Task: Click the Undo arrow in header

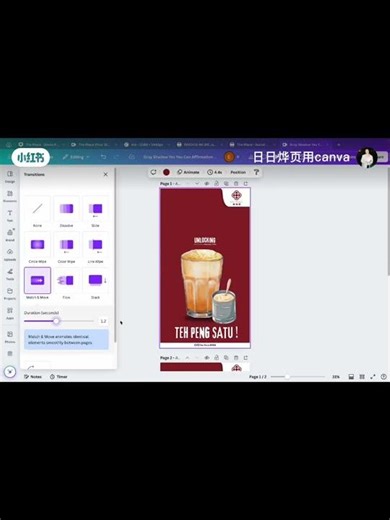Action: click(x=103, y=157)
